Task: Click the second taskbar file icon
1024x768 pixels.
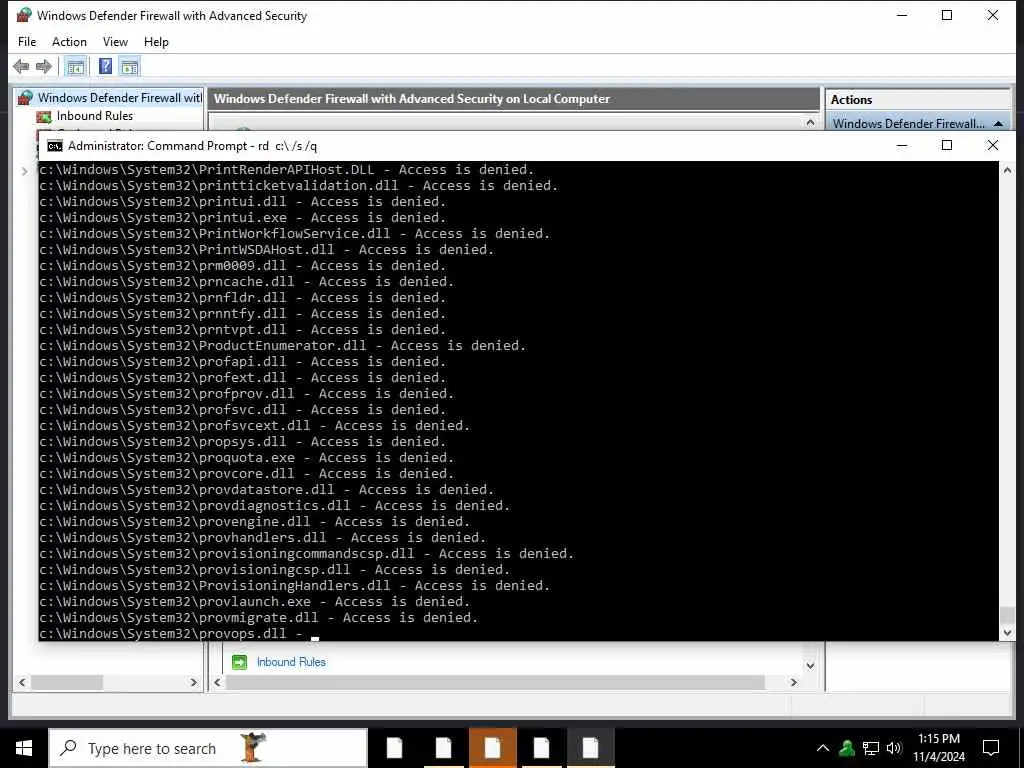Action: 443,748
